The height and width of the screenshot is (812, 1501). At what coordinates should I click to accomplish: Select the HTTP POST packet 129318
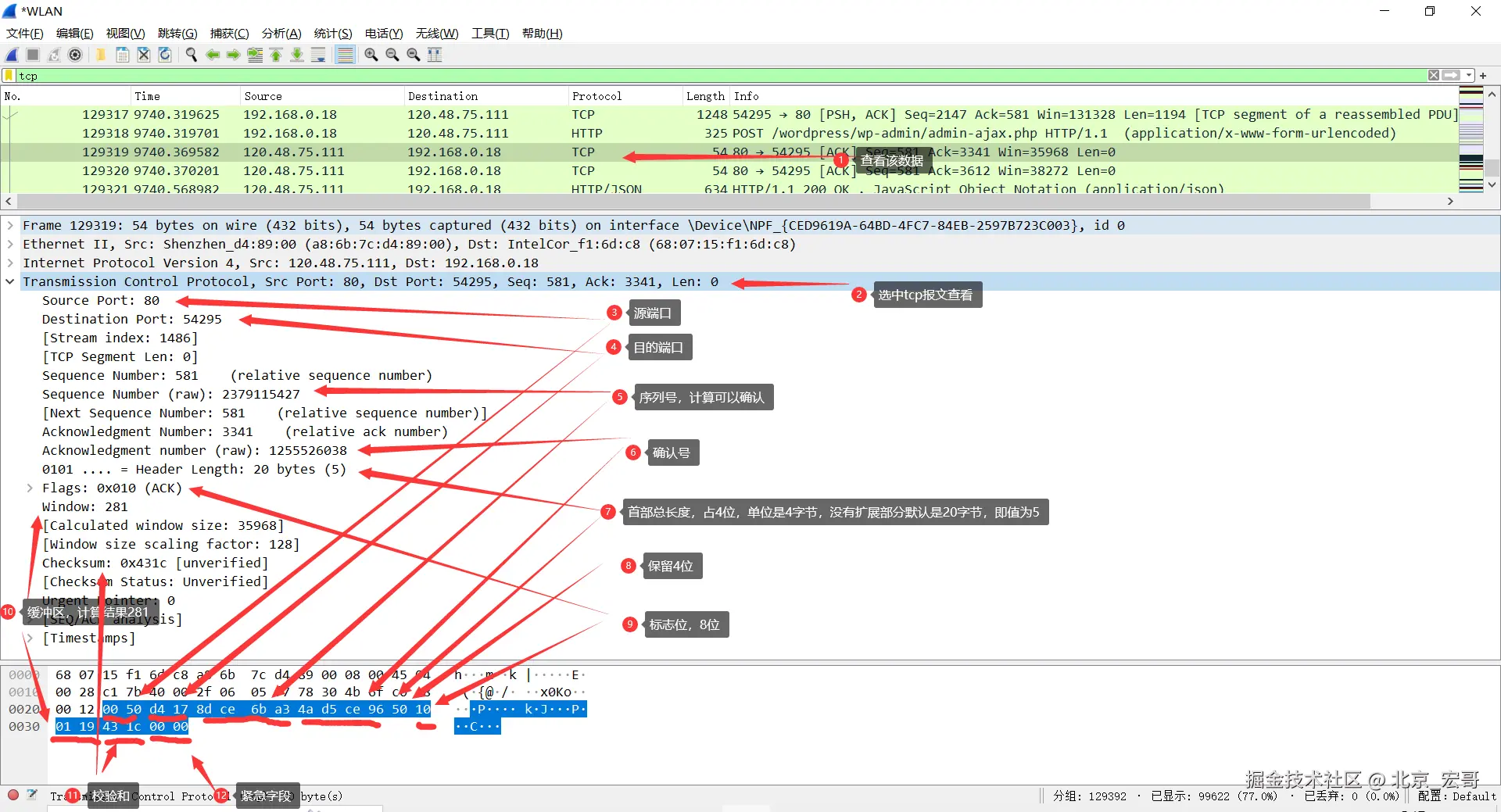click(729, 133)
